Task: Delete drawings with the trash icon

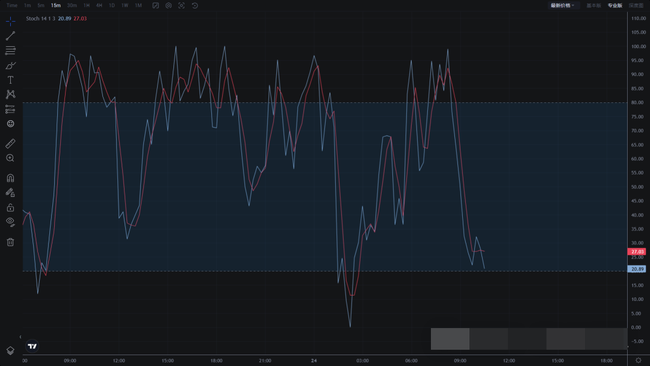Action: pos(10,242)
